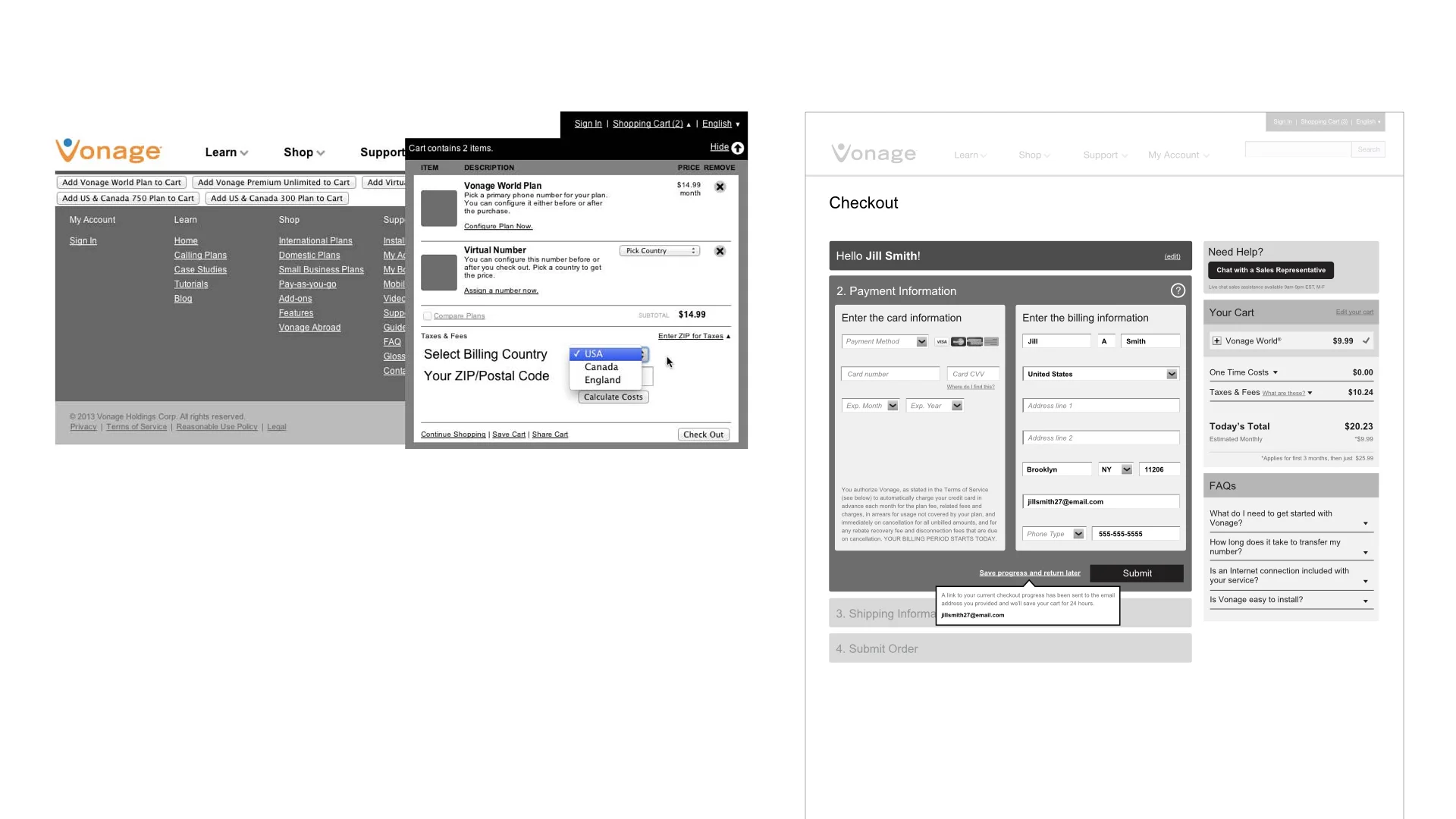
Task: Click the Hide cart up-arrow icon
Action: [x=737, y=148]
